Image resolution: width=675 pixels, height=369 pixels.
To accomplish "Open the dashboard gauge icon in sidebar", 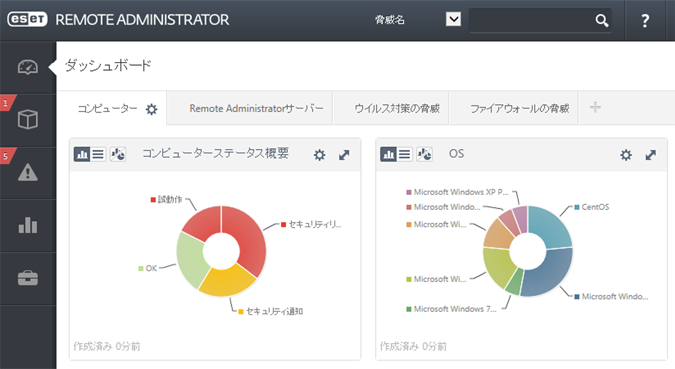I will (28, 67).
